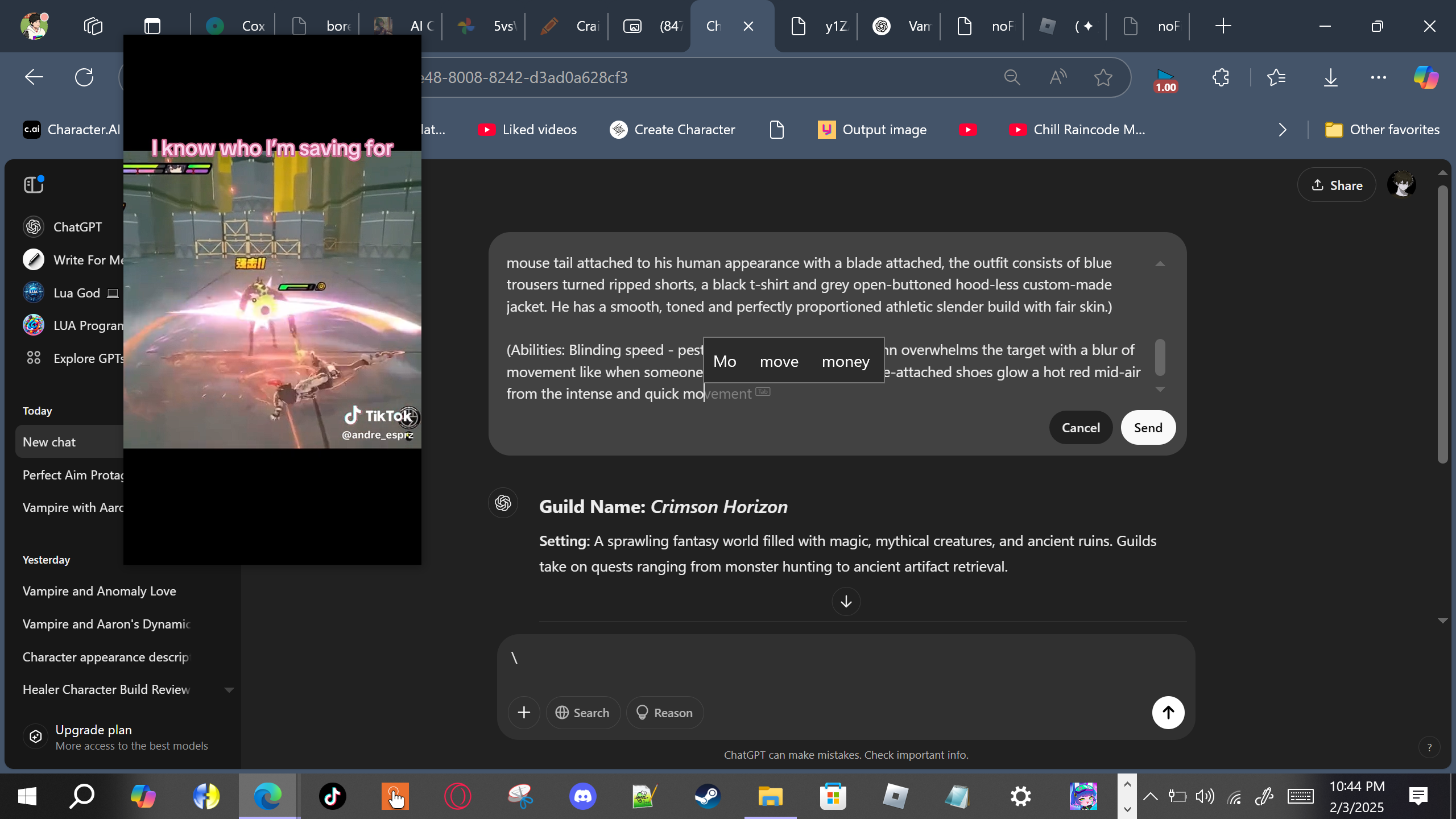1456x819 pixels.
Task: Click the ChatGPT user avatar
Action: coord(1401,185)
